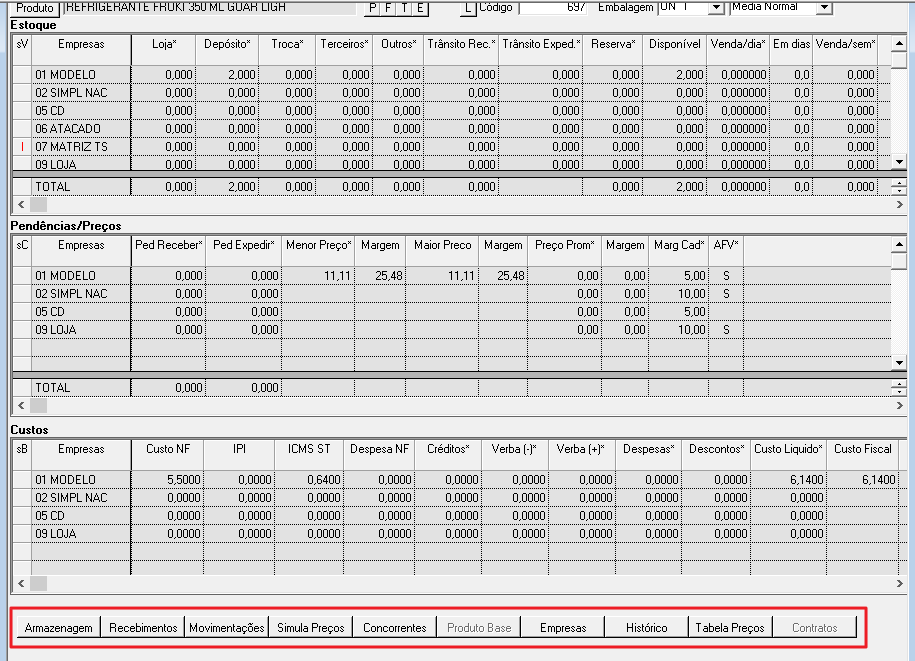Click Simula Preços button
Image resolution: width=915 pixels, height=661 pixels.
pyautogui.click(x=311, y=628)
